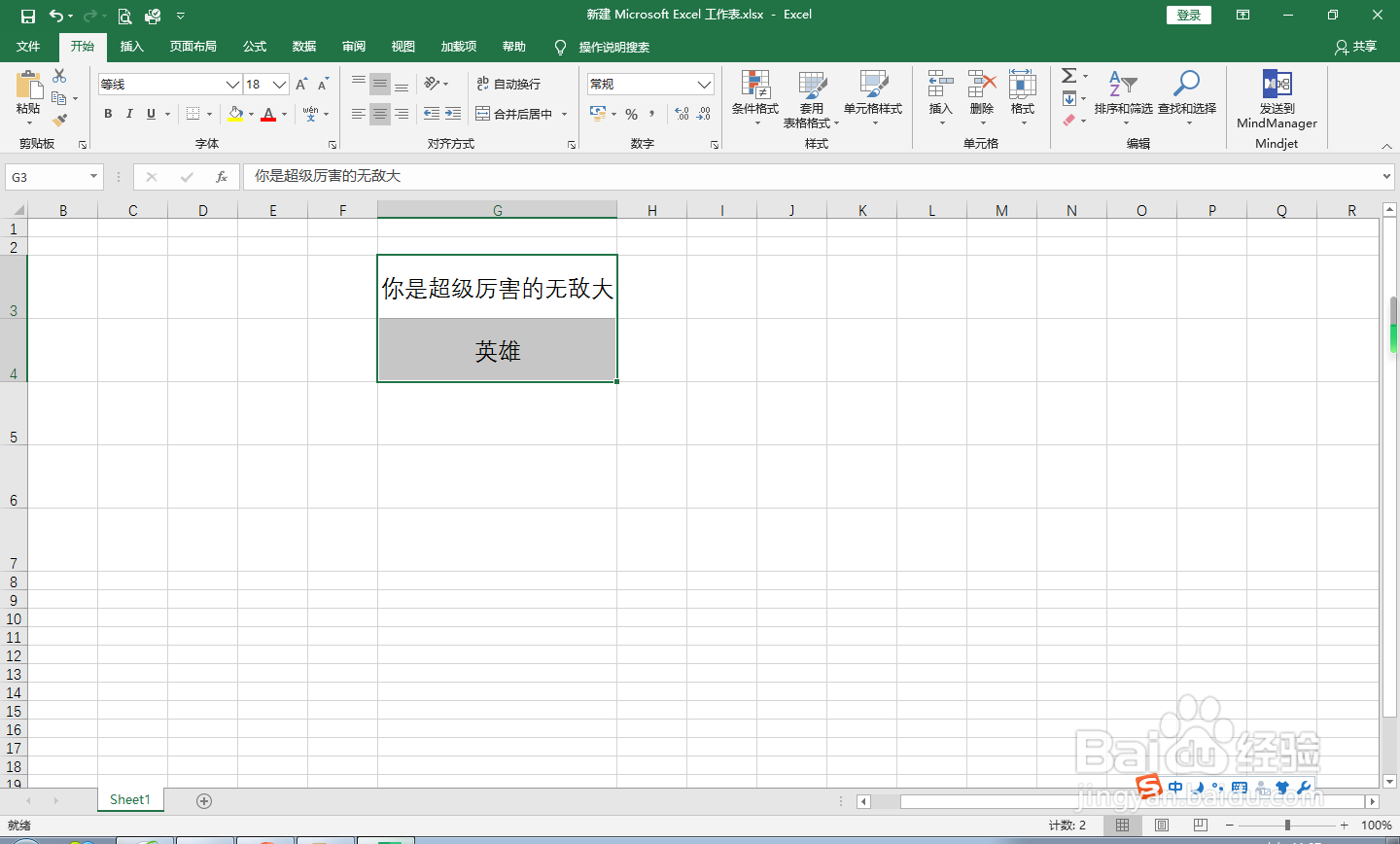Click the decrease decimal icon

pyautogui.click(x=704, y=114)
